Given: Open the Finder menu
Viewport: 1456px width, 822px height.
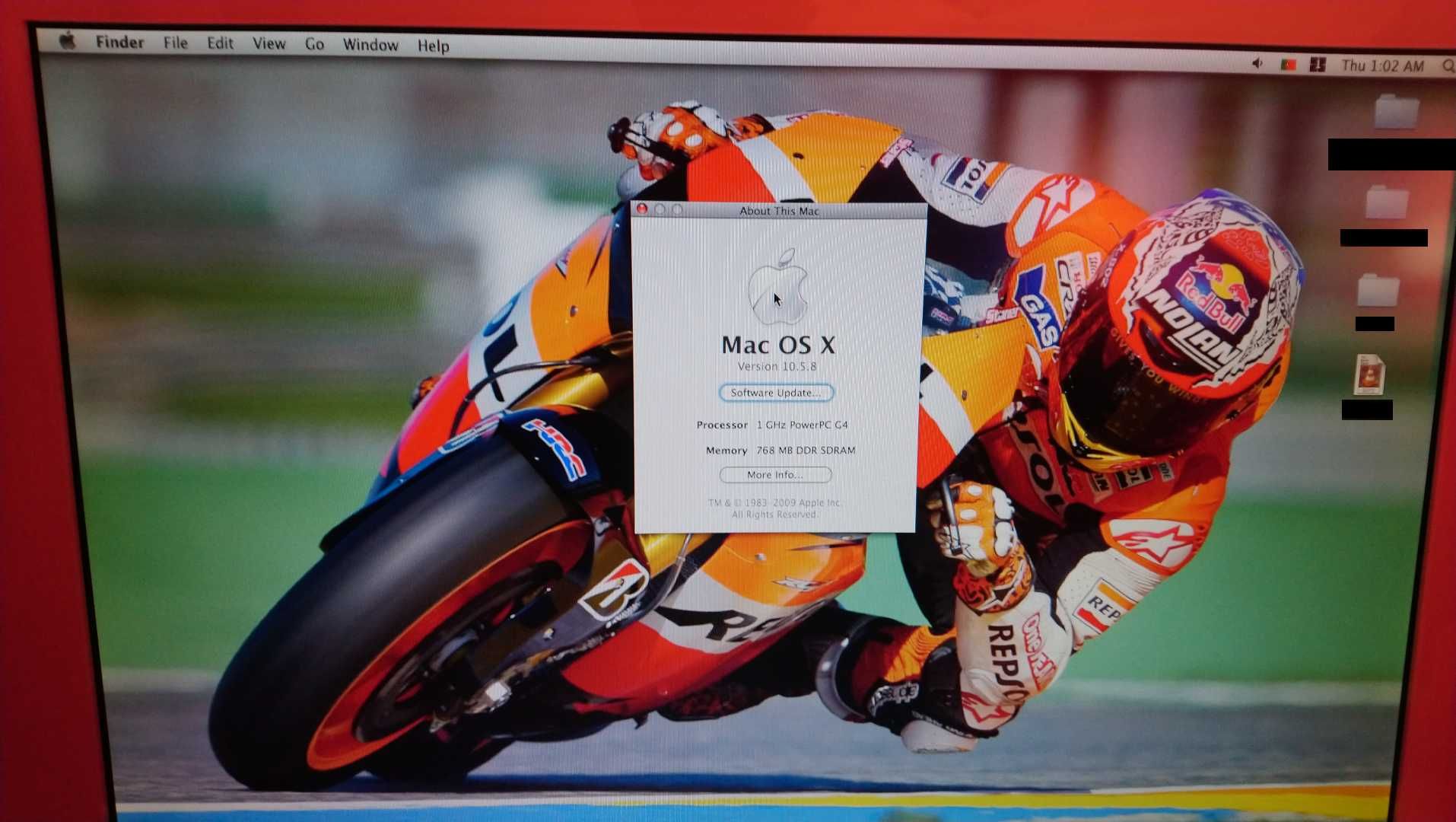Looking at the screenshot, I should pos(119,42).
